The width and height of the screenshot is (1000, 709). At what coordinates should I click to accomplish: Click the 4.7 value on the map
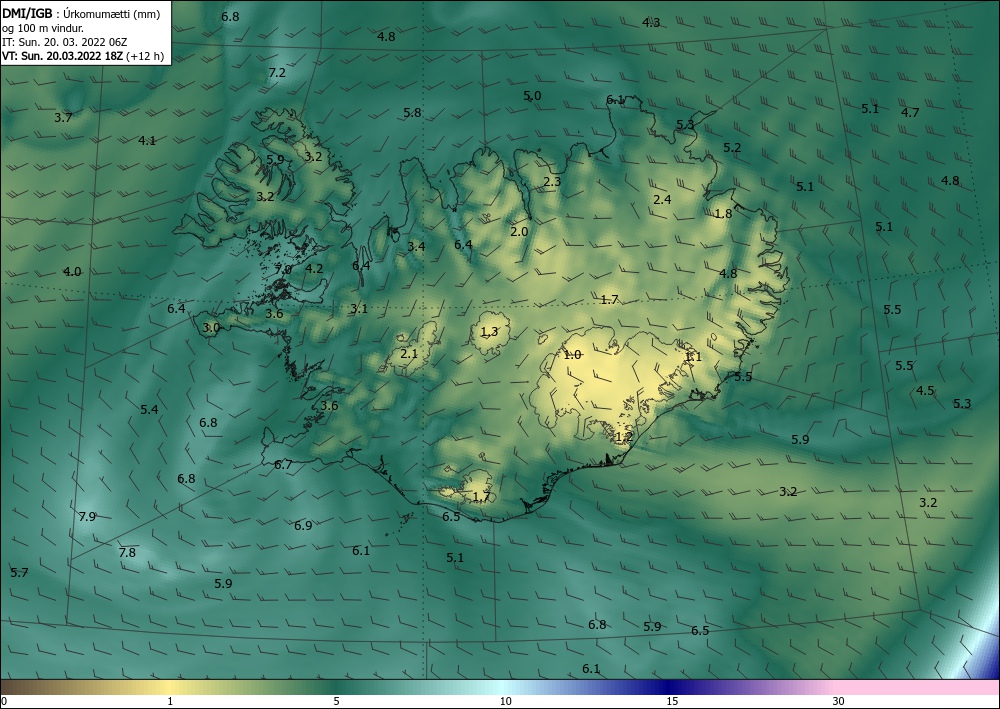[910, 113]
